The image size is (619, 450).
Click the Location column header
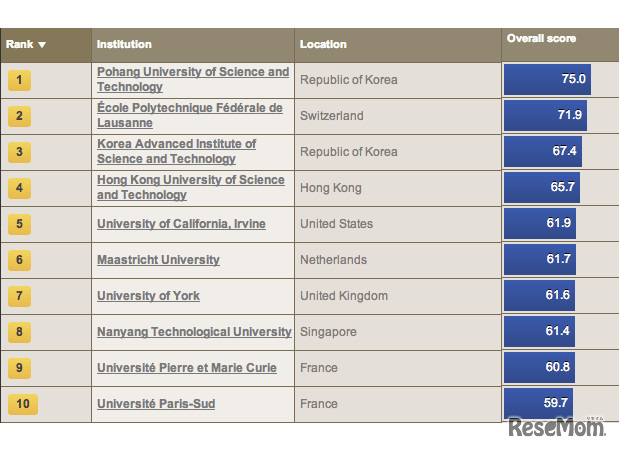pyautogui.click(x=323, y=44)
